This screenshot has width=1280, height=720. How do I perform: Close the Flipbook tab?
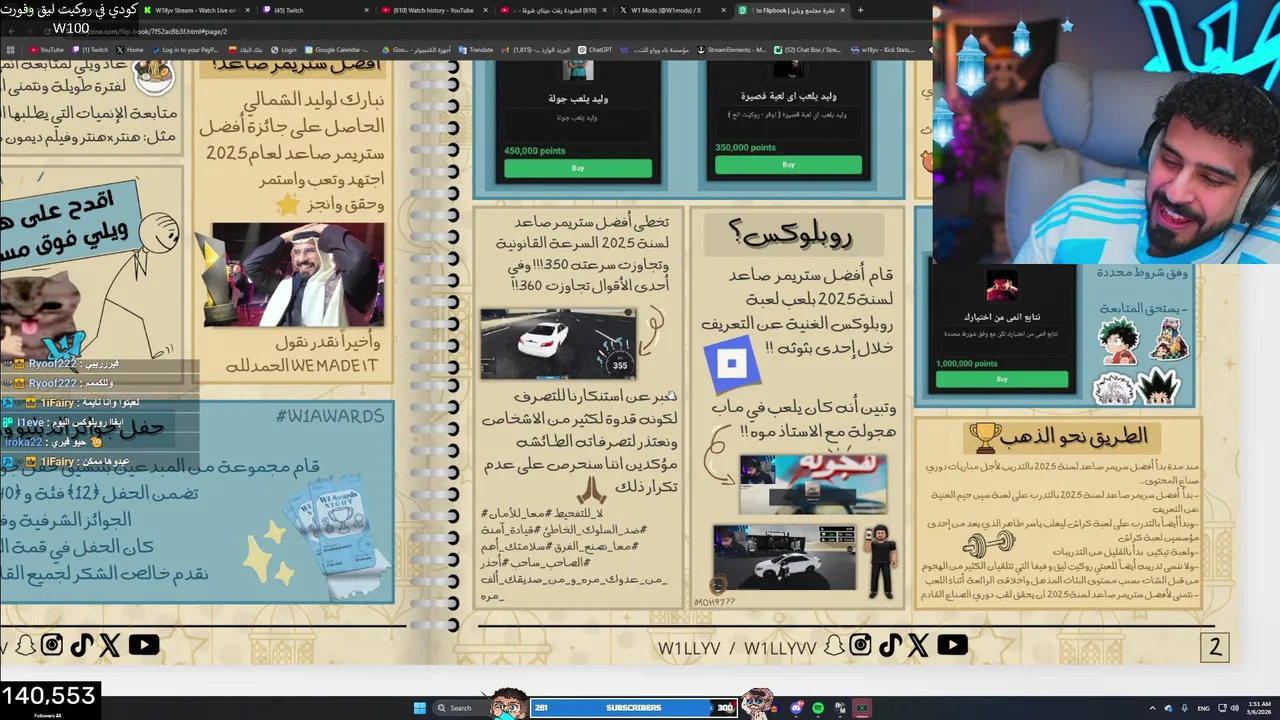click(x=843, y=10)
